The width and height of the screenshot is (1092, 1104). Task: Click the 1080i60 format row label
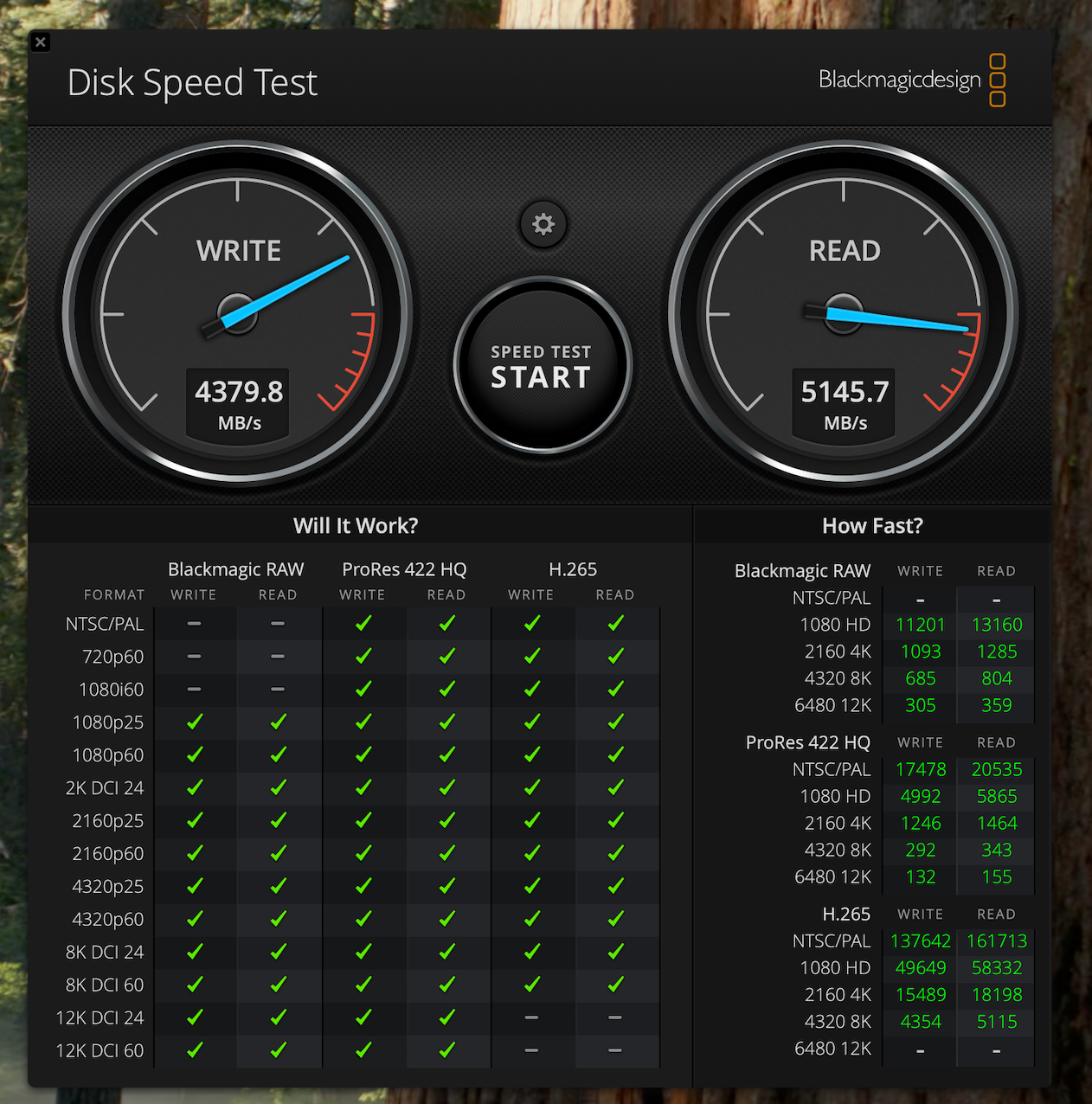click(111, 690)
